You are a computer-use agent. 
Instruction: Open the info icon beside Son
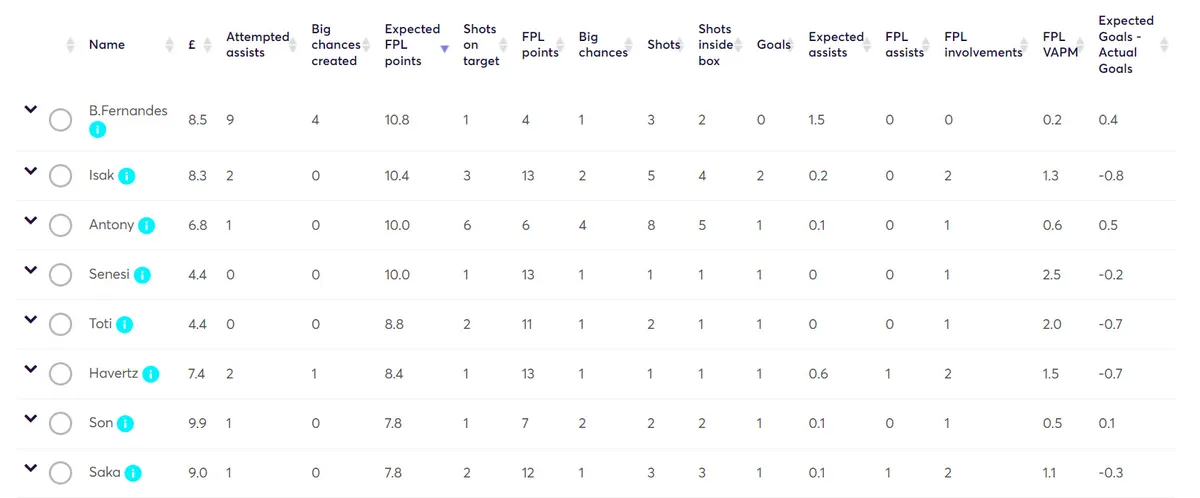(125, 424)
